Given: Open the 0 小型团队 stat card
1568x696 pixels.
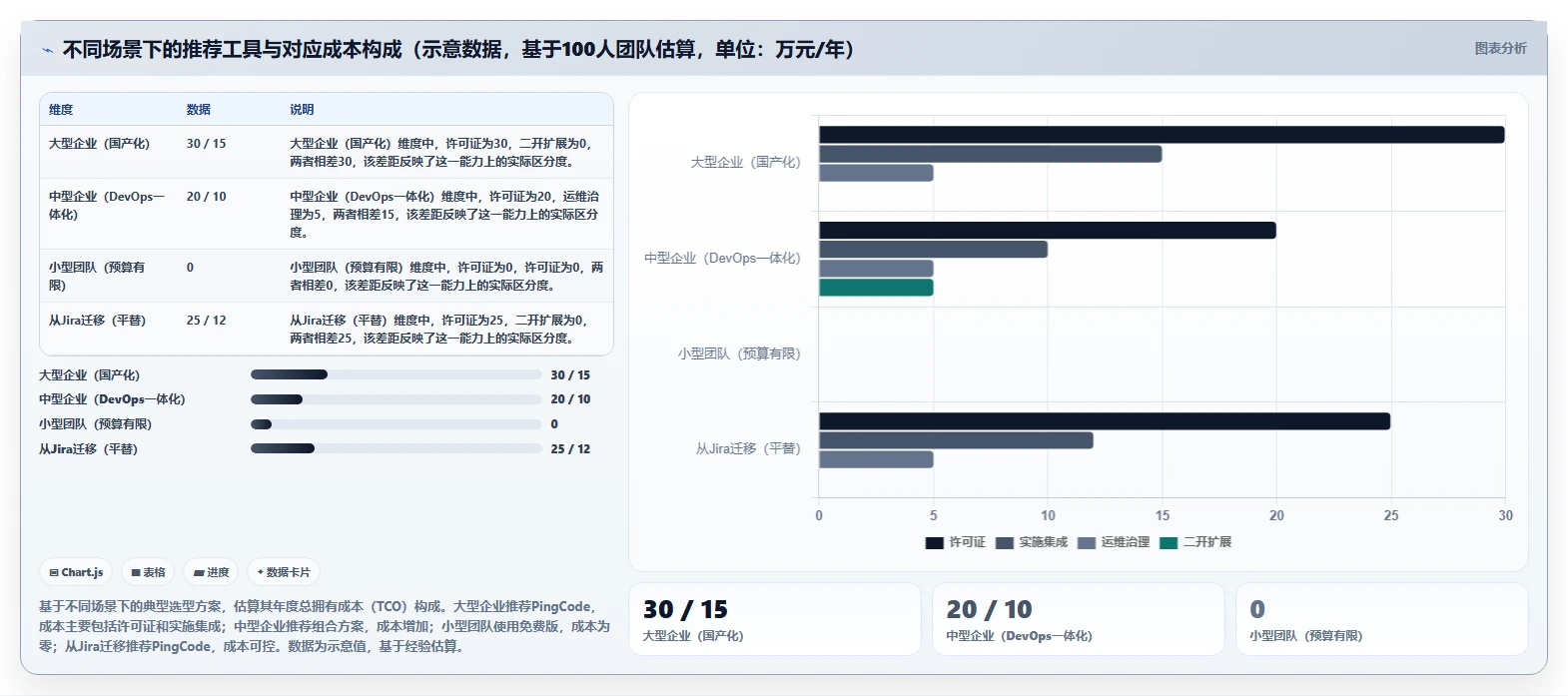Looking at the screenshot, I should pyautogui.click(x=1382, y=619).
